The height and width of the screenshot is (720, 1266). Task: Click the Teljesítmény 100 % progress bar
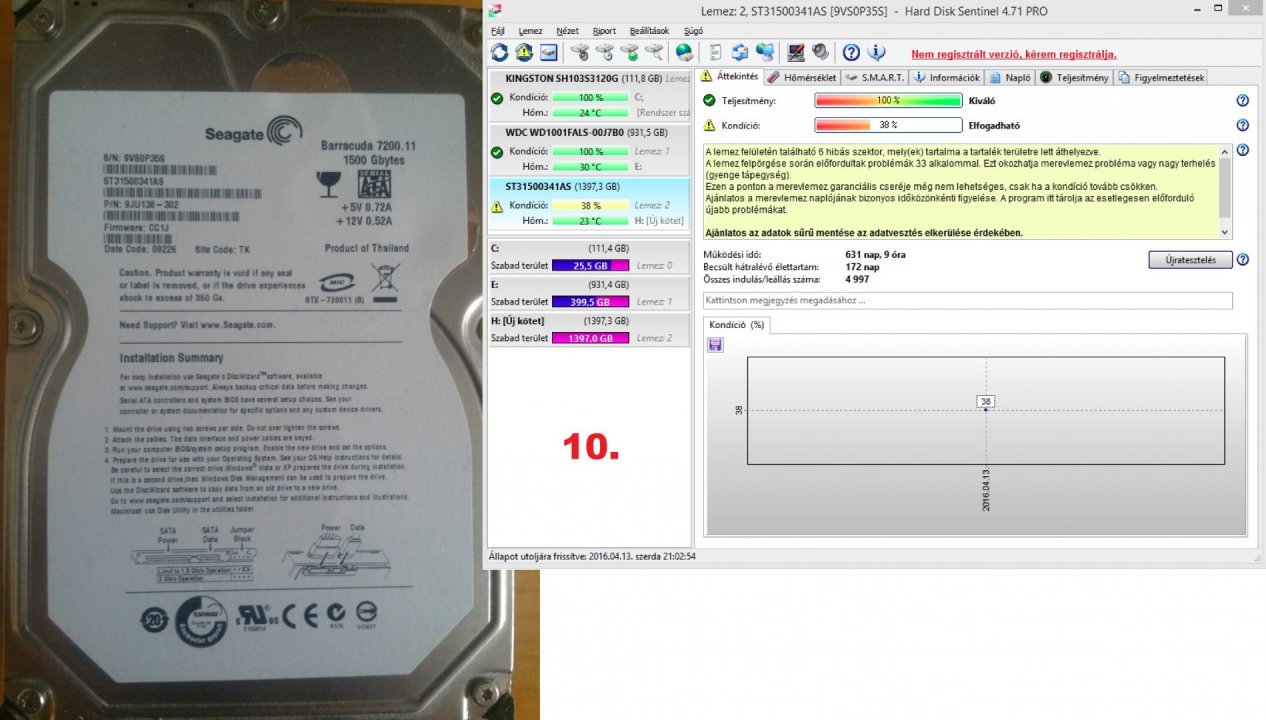888,101
